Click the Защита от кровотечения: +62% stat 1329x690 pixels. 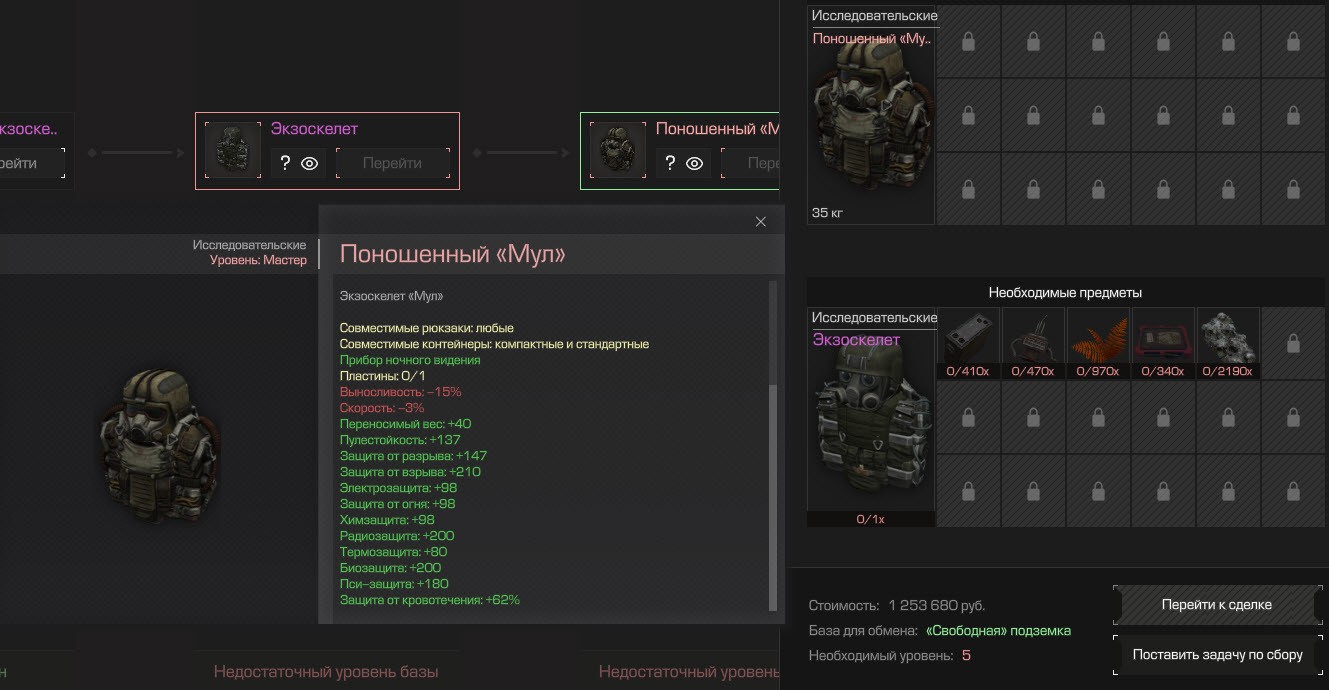click(x=430, y=600)
